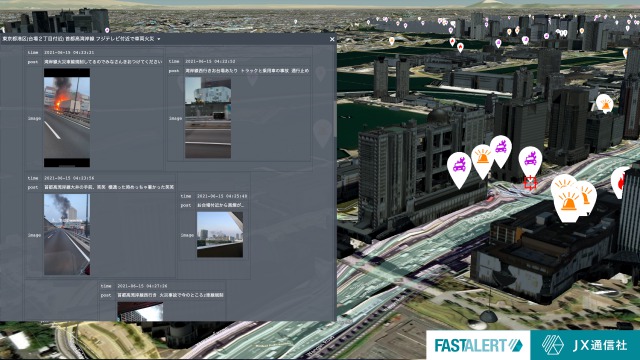Click the FASTALERT logo
The width and height of the screenshot is (640, 360).
coord(478,345)
